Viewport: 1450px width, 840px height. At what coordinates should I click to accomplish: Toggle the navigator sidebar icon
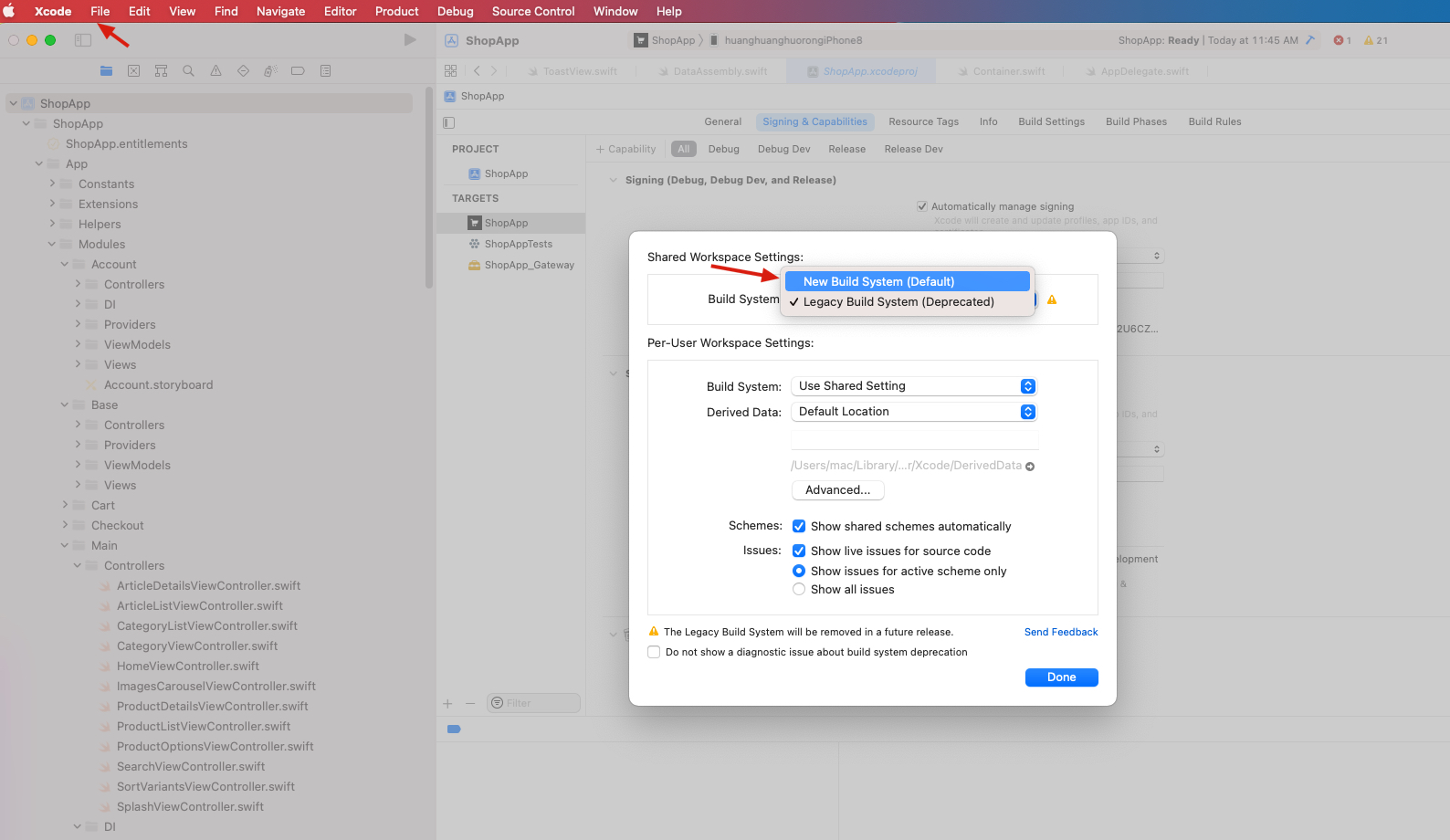coord(83,40)
